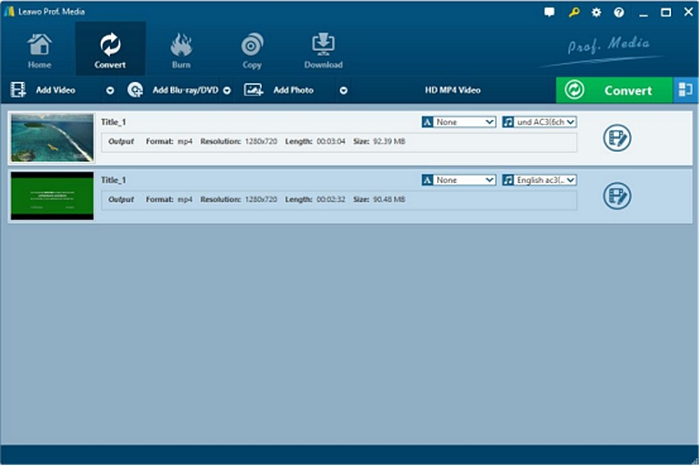This screenshot has width=700, height=466.
Task: Click the Add Photo picture icon
Action: (254, 90)
